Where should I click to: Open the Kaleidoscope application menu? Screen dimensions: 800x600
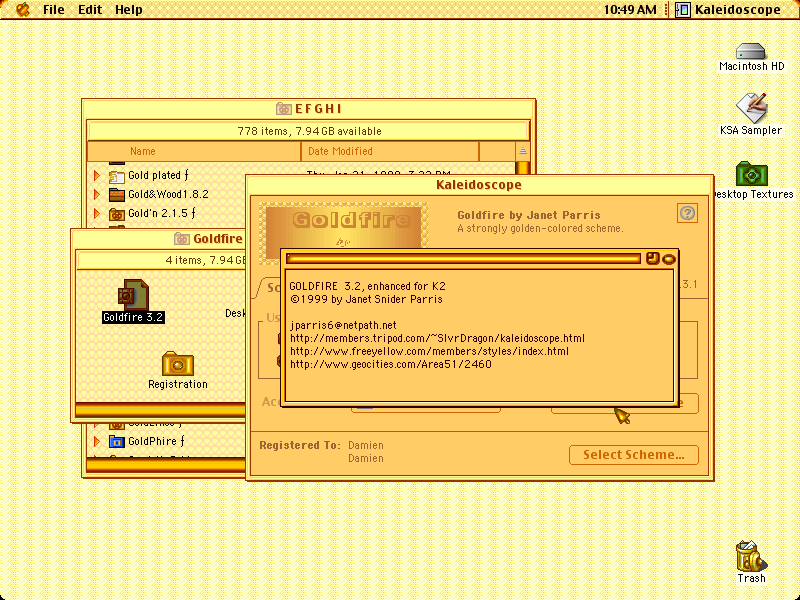[728, 10]
